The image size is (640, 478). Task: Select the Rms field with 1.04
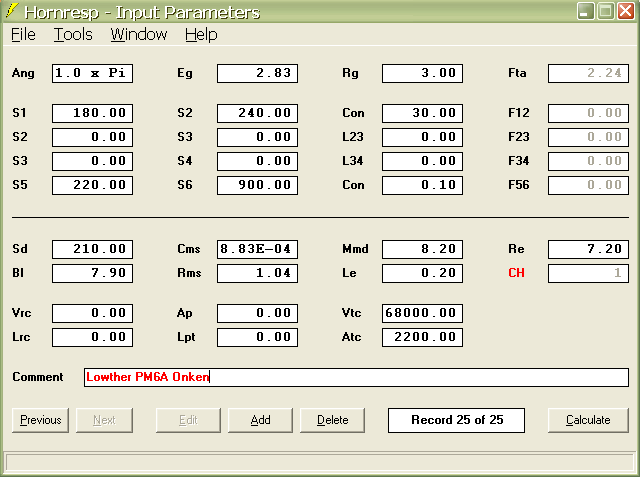tap(258, 273)
